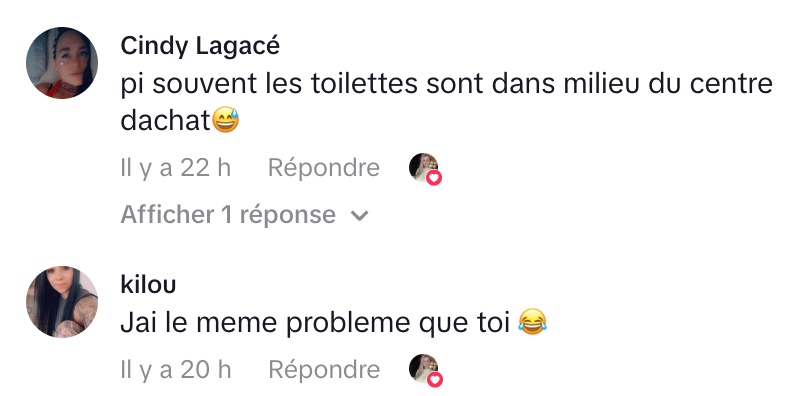Open Cindy Lagacé's profile picture

point(62,63)
